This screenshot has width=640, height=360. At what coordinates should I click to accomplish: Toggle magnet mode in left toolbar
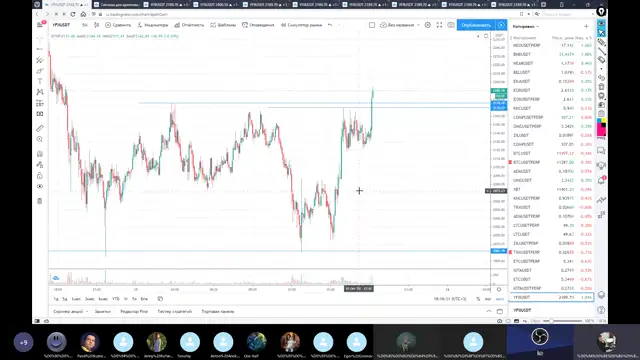[x=40, y=154]
